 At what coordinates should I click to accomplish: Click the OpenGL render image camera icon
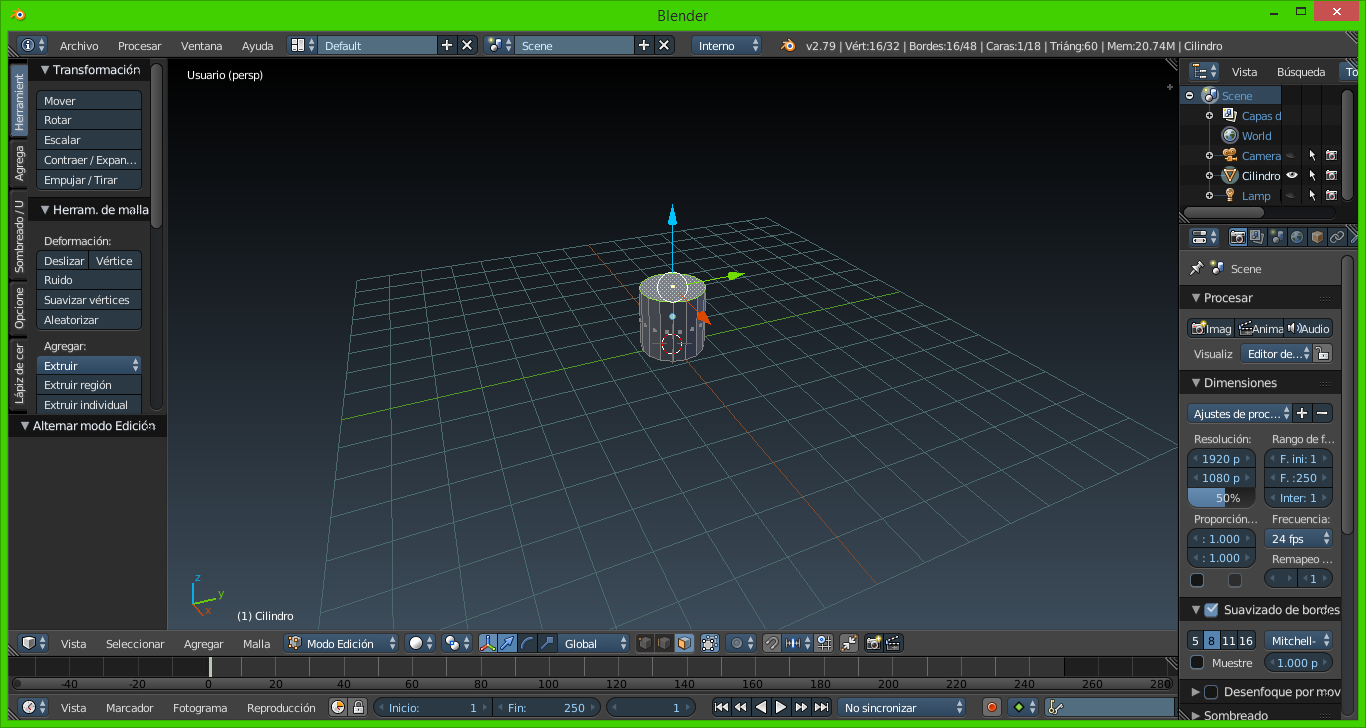coord(873,643)
